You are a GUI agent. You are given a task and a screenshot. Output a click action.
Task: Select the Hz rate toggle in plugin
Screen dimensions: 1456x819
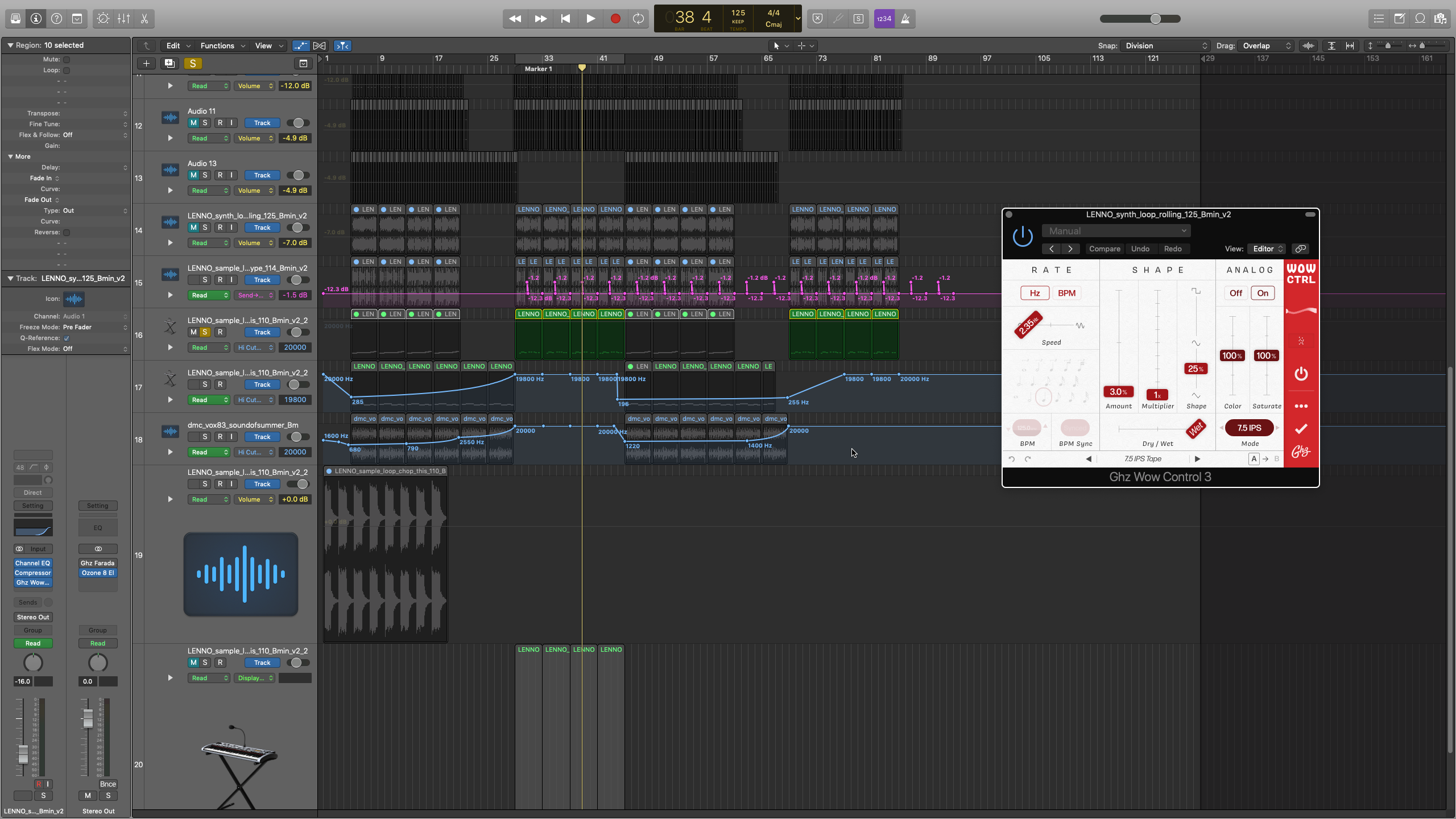click(x=1035, y=293)
